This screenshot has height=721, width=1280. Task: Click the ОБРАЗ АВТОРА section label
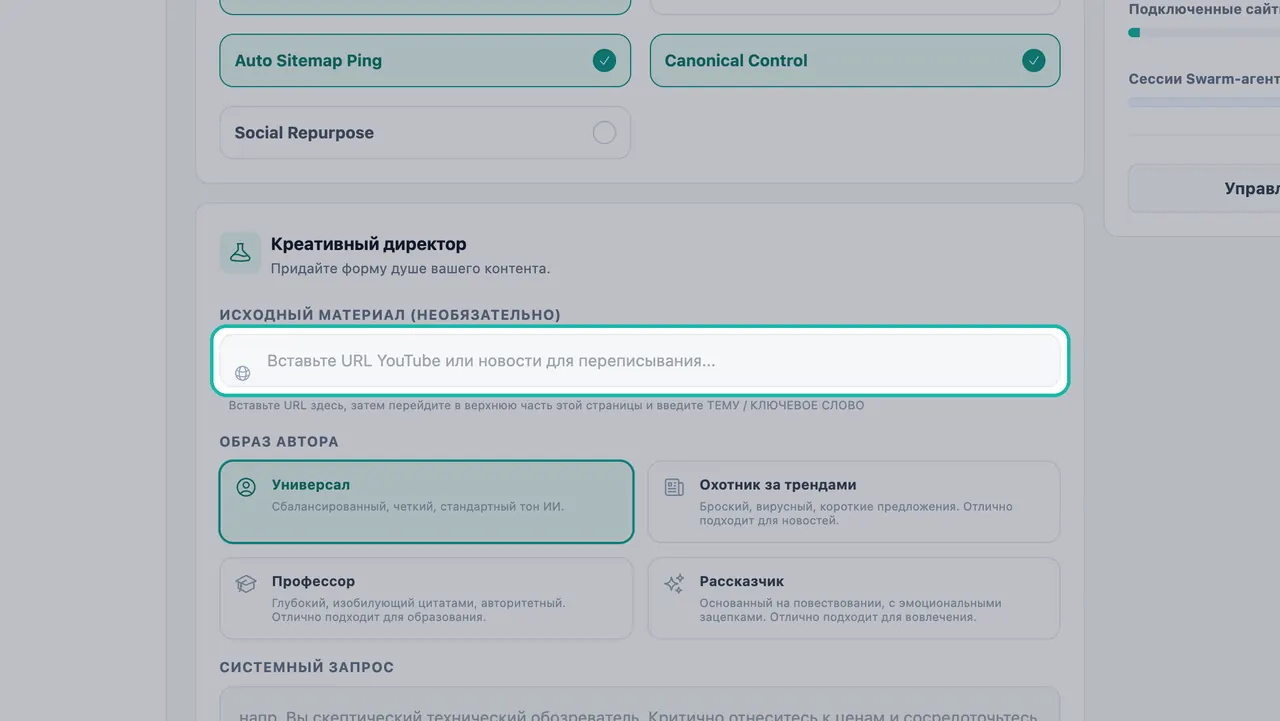(x=279, y=441)
